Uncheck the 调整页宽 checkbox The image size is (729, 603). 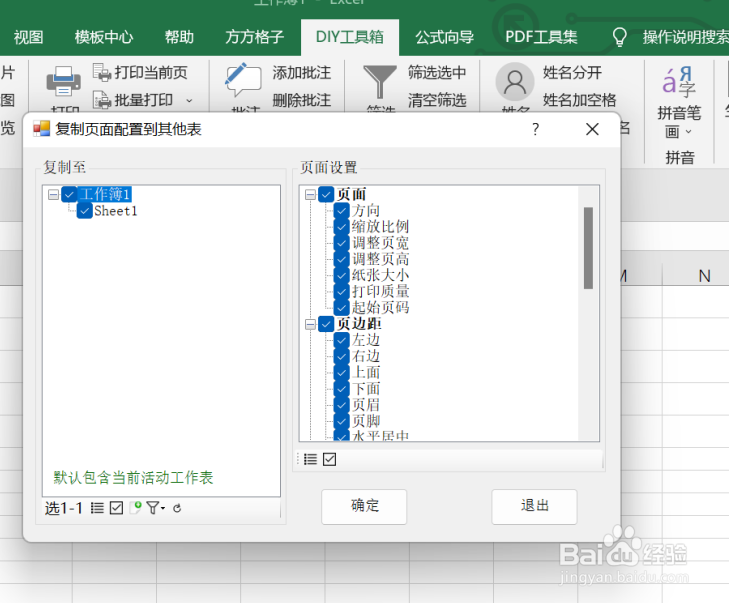(x=341, y=243)
